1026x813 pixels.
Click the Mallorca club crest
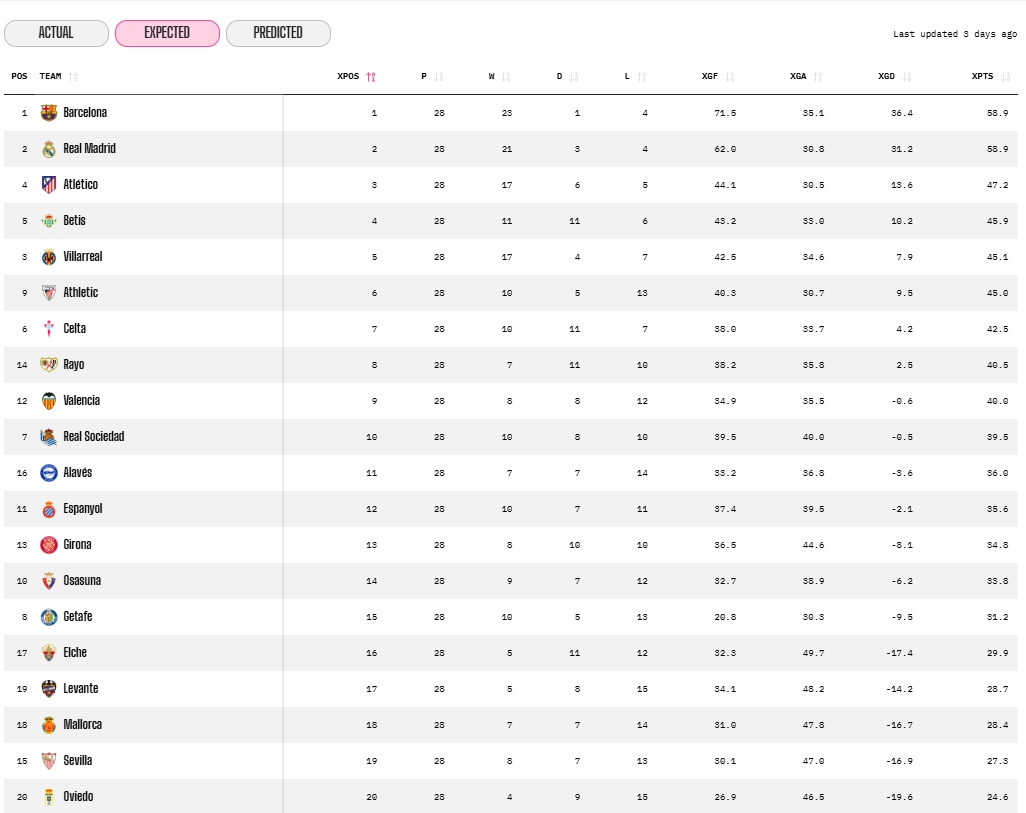tap(47, 724)
